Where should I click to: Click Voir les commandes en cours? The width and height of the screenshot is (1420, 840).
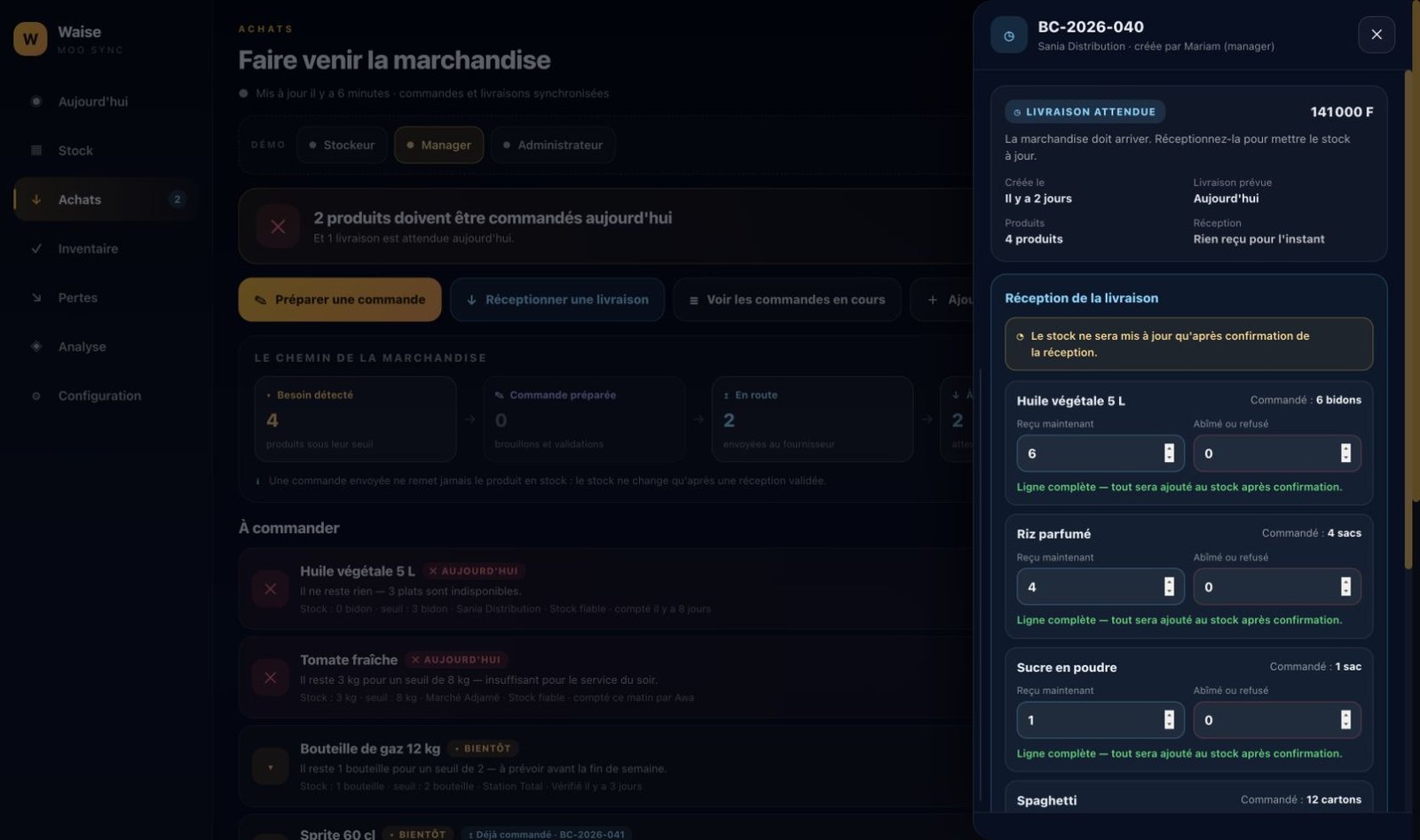coord(787,300)
